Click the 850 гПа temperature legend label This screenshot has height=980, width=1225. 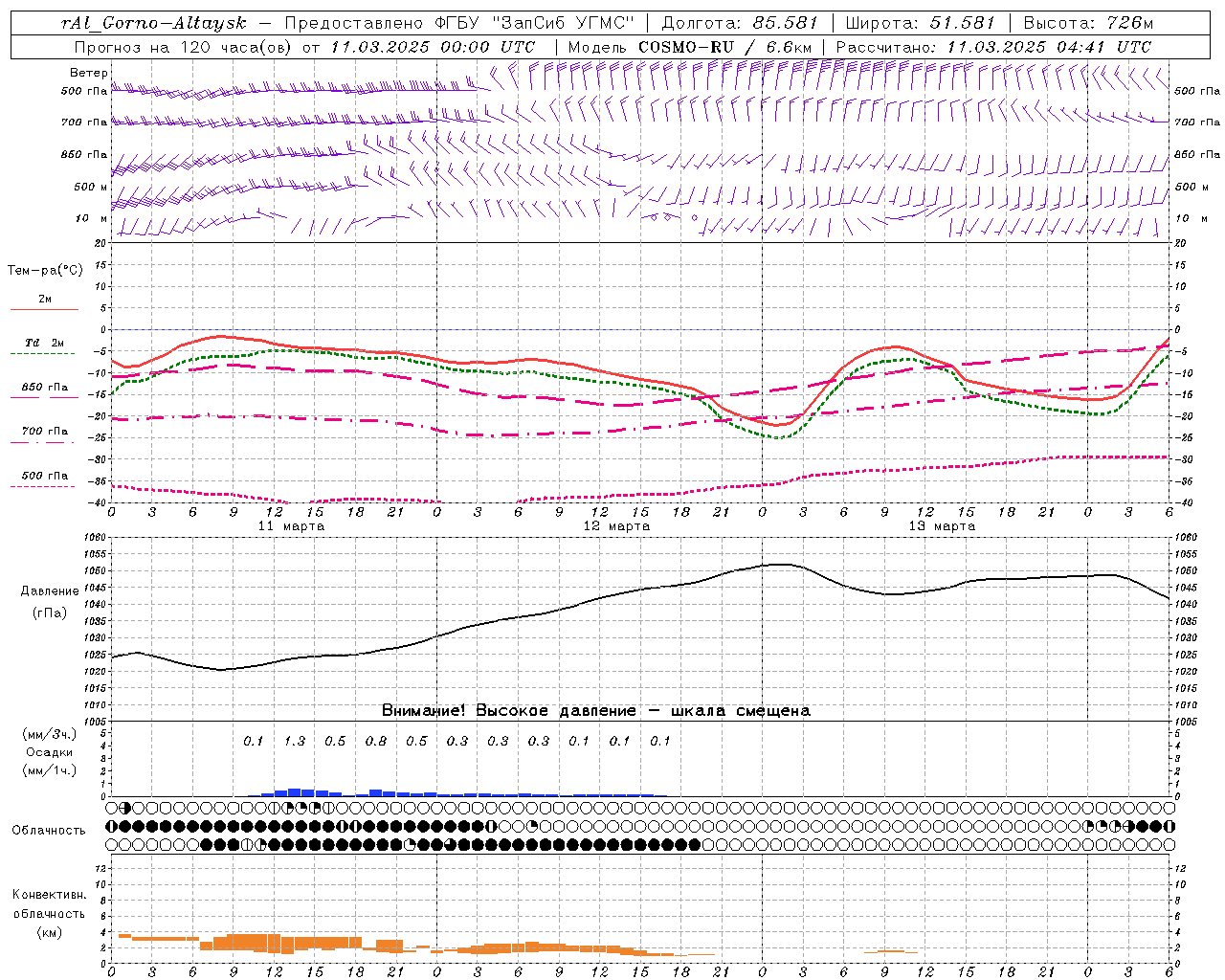coord(45,388)
